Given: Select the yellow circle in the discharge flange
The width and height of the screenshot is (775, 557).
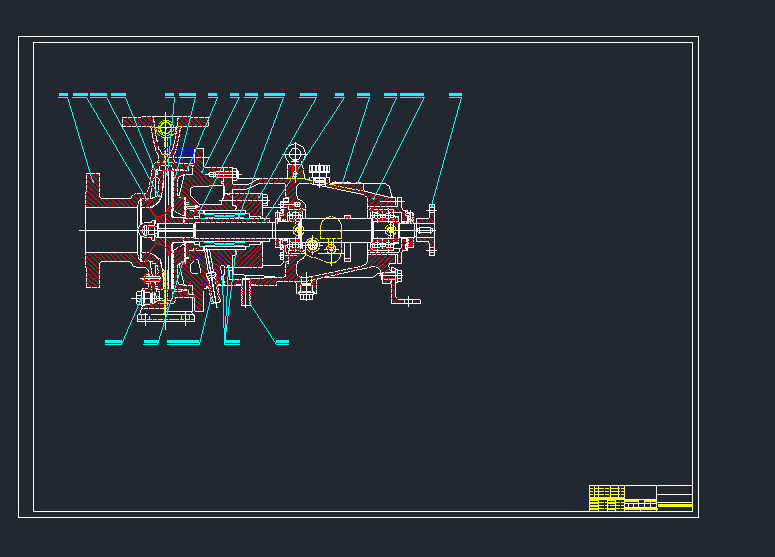Looking at the screenshot, I should click(166, 128).
